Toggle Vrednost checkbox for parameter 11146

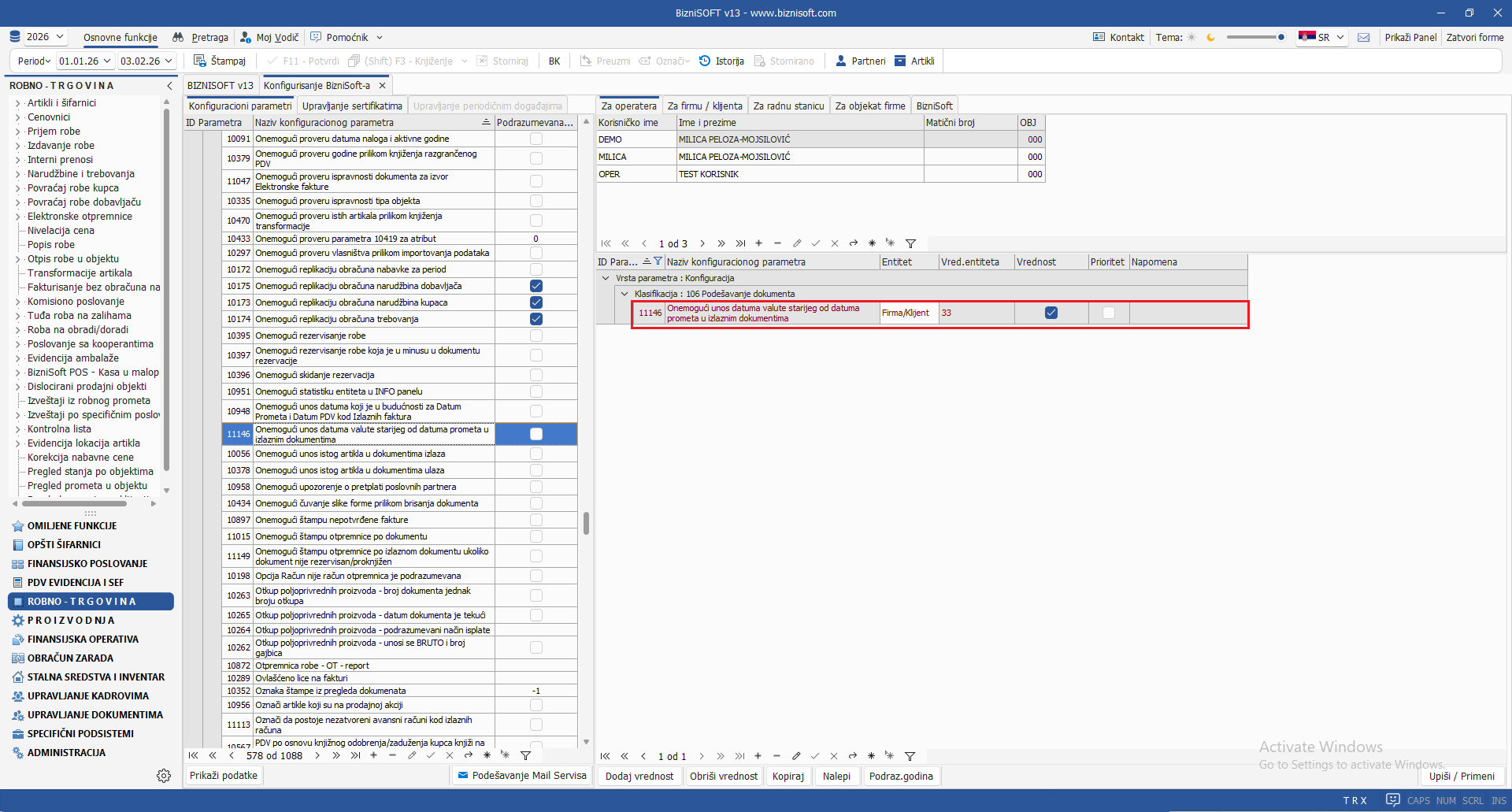click(x=1051, y=313)
